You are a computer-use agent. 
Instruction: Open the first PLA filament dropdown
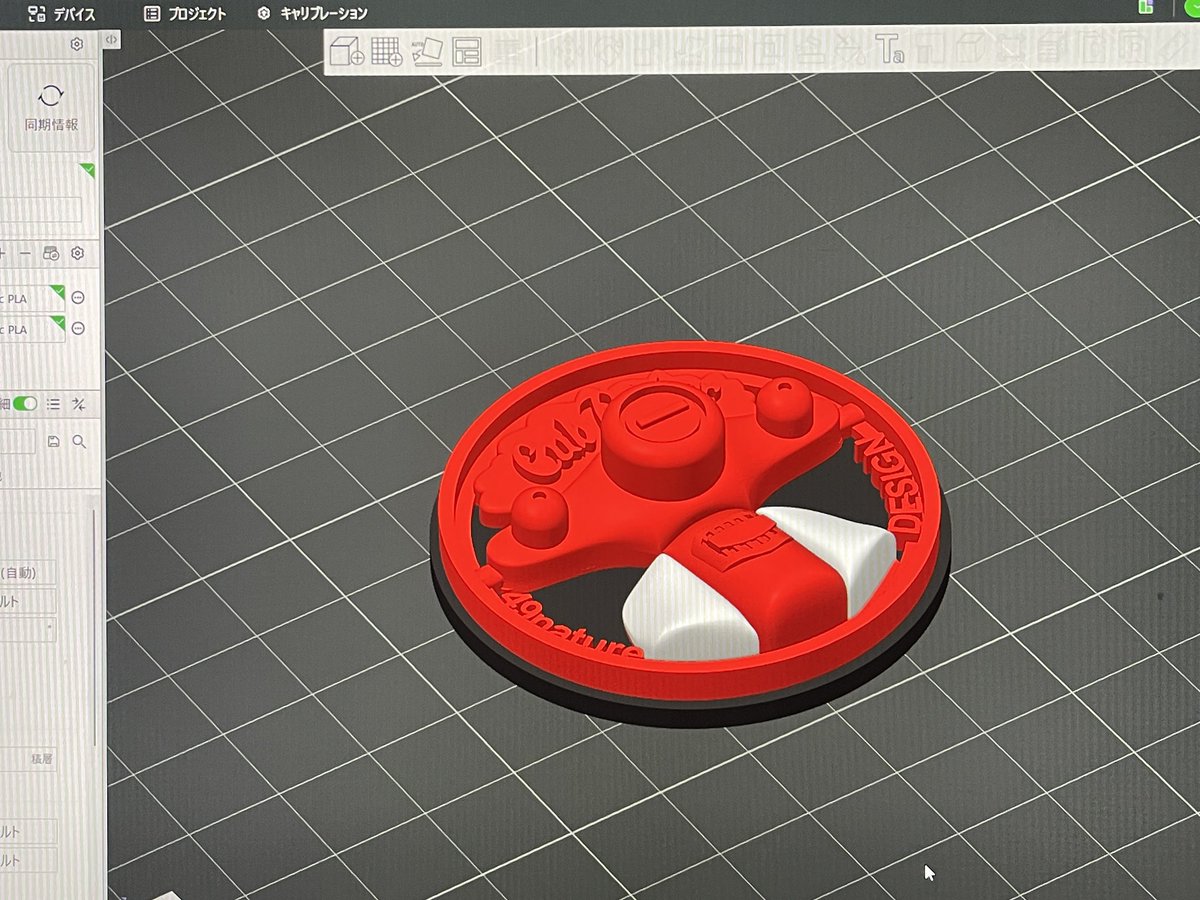point(30,298)
